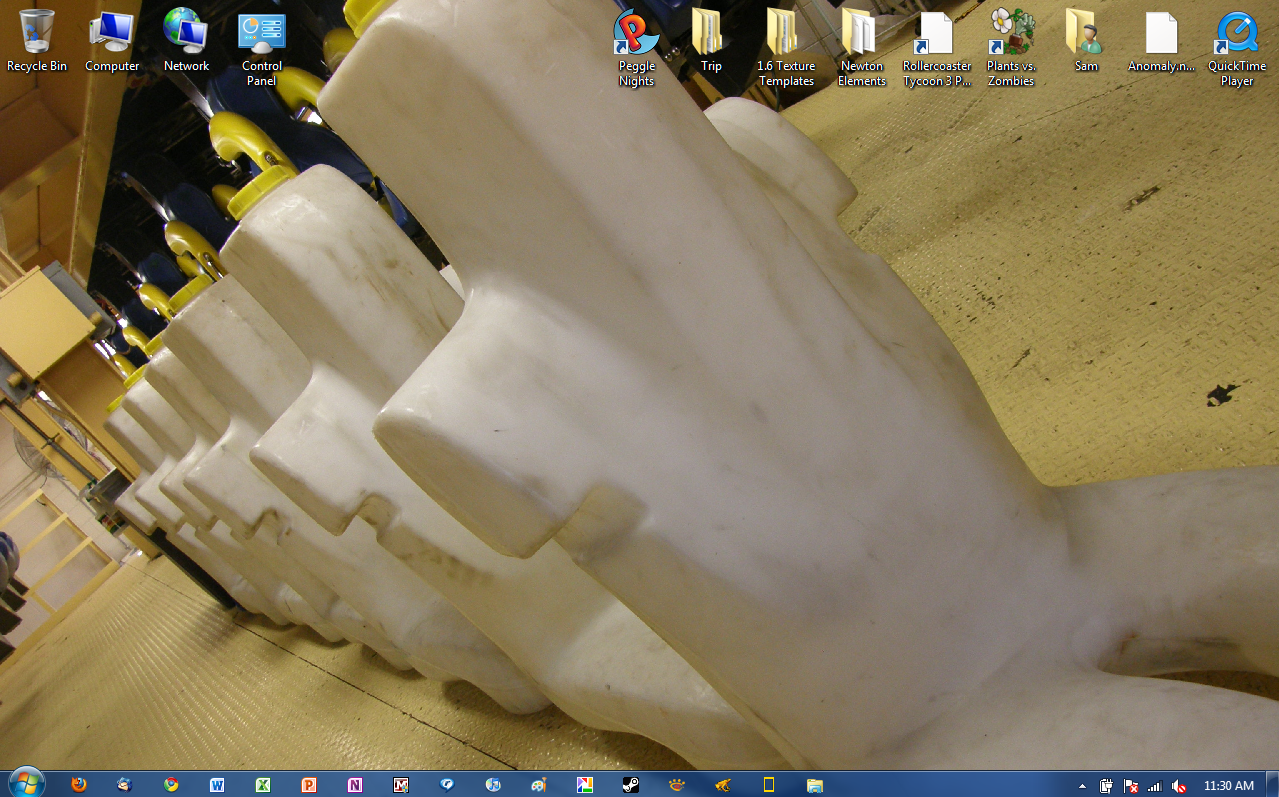Launch Microsoft Excel from the taskbar
Image resolution: width=1279 pixels, height=797 pixels.
pos(263,785)
